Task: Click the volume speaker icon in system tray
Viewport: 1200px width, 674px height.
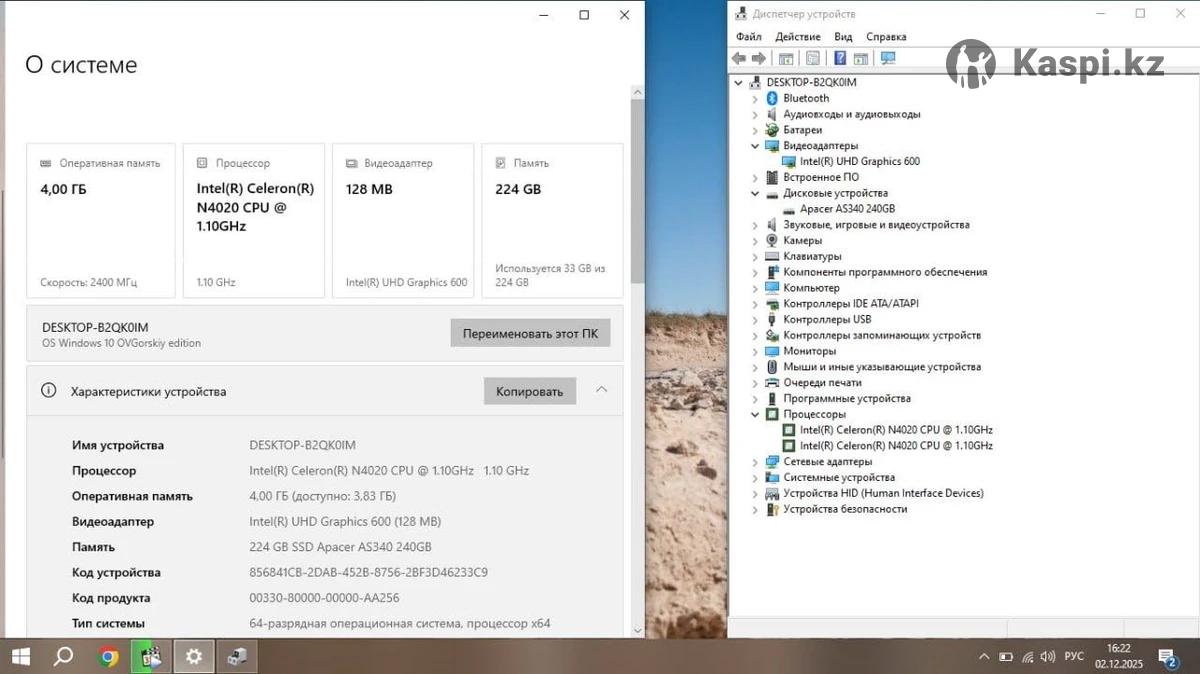Action: click(x=1048, y=657)
